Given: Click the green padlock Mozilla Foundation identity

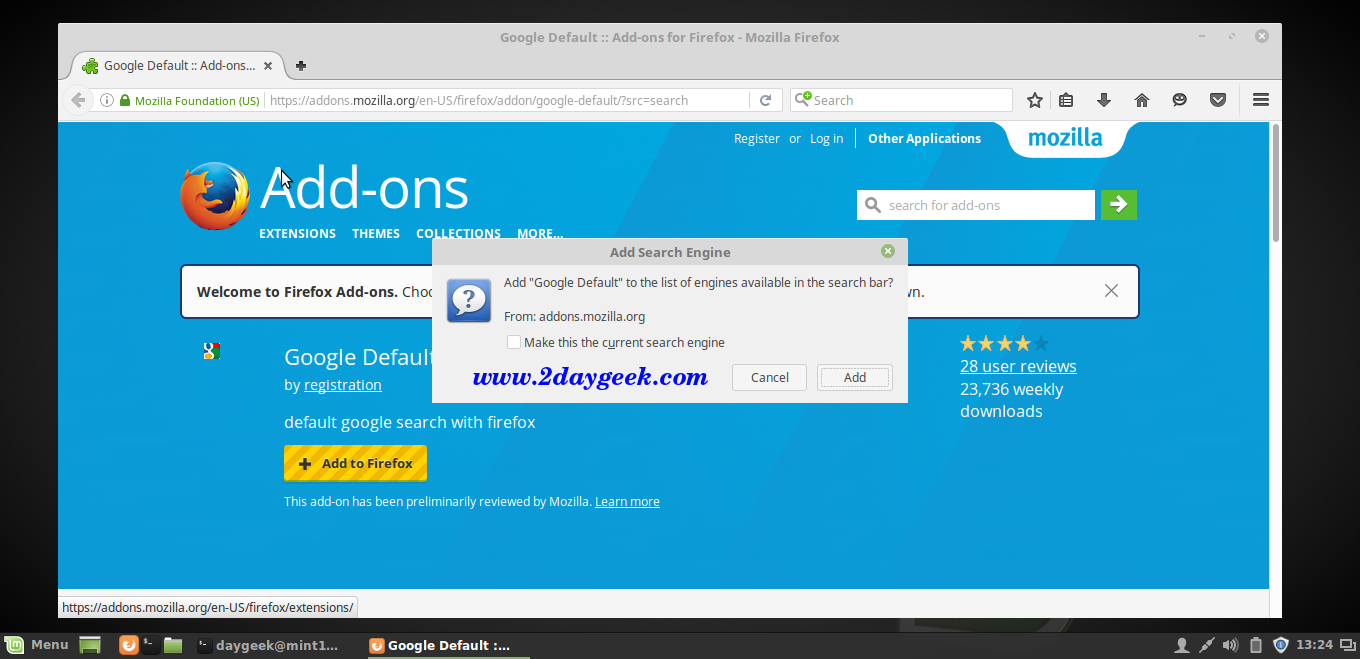Looking at the screenshot, I should [x=189, y=100].
